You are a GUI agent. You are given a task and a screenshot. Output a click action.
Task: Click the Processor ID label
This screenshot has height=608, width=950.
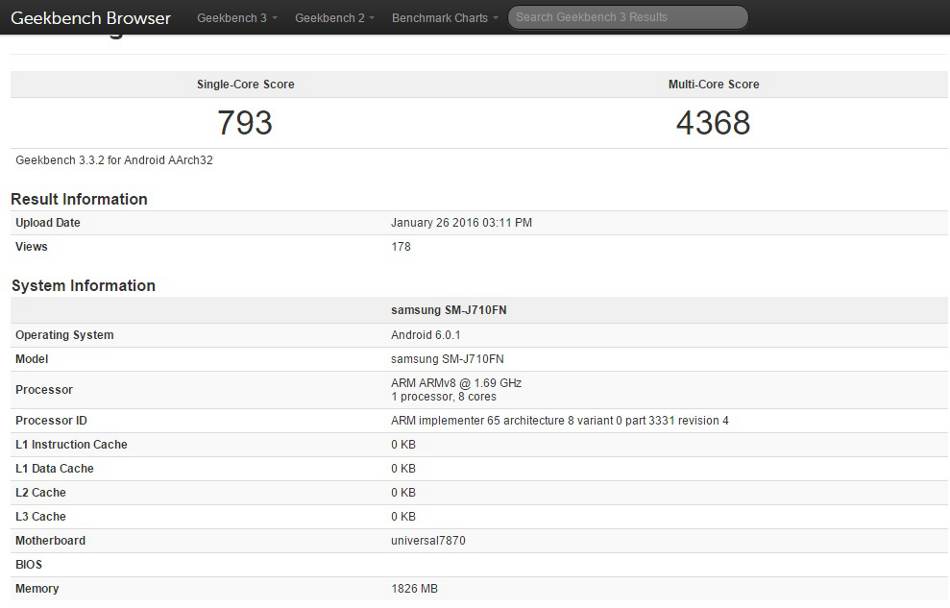click(x=51, y=420)
